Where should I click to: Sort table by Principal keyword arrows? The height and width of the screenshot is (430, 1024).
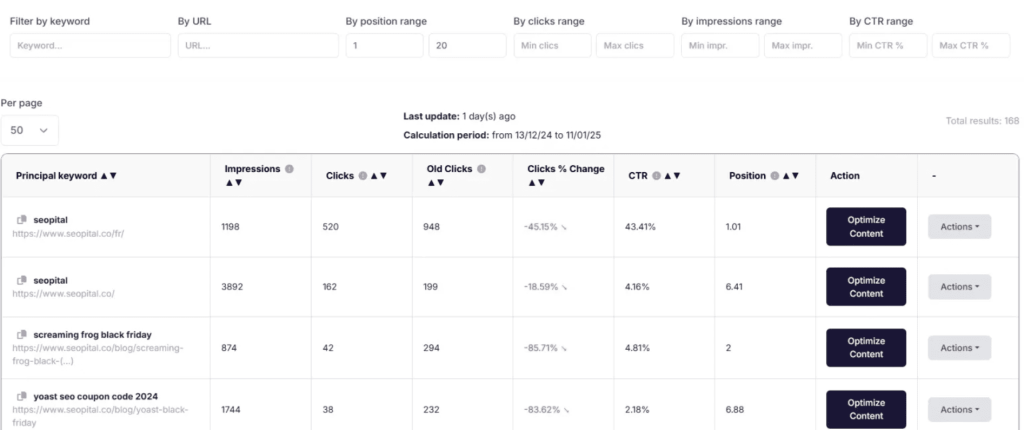[108, 176]
